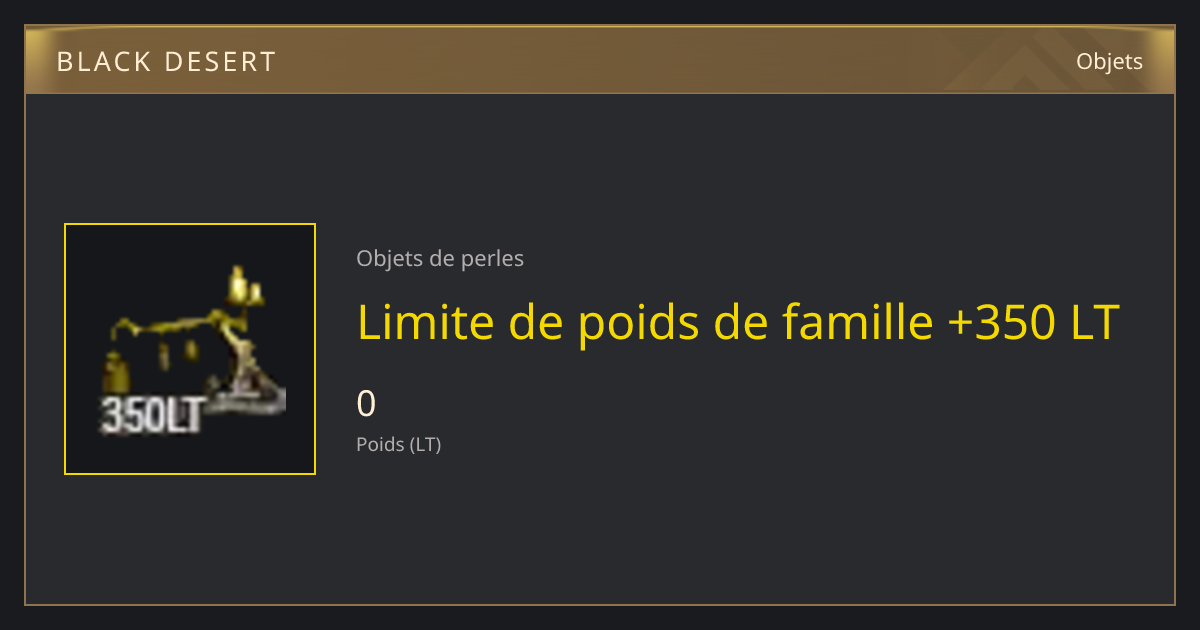1200x630 pixels.
Task: Click the weight value 0
Action: click(366, 404)
